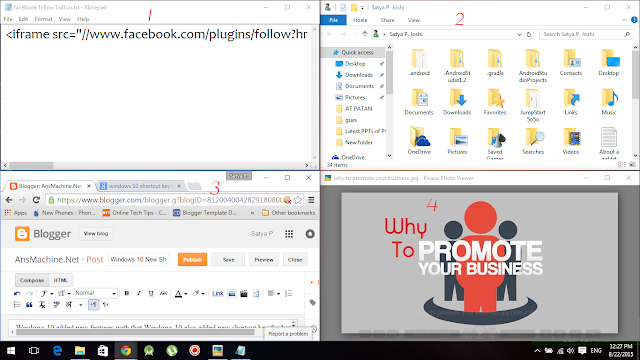Open Normal paragraph format dropdown
Image resolution: width=640 pixels, height=360 pixels.
point(96,293)
